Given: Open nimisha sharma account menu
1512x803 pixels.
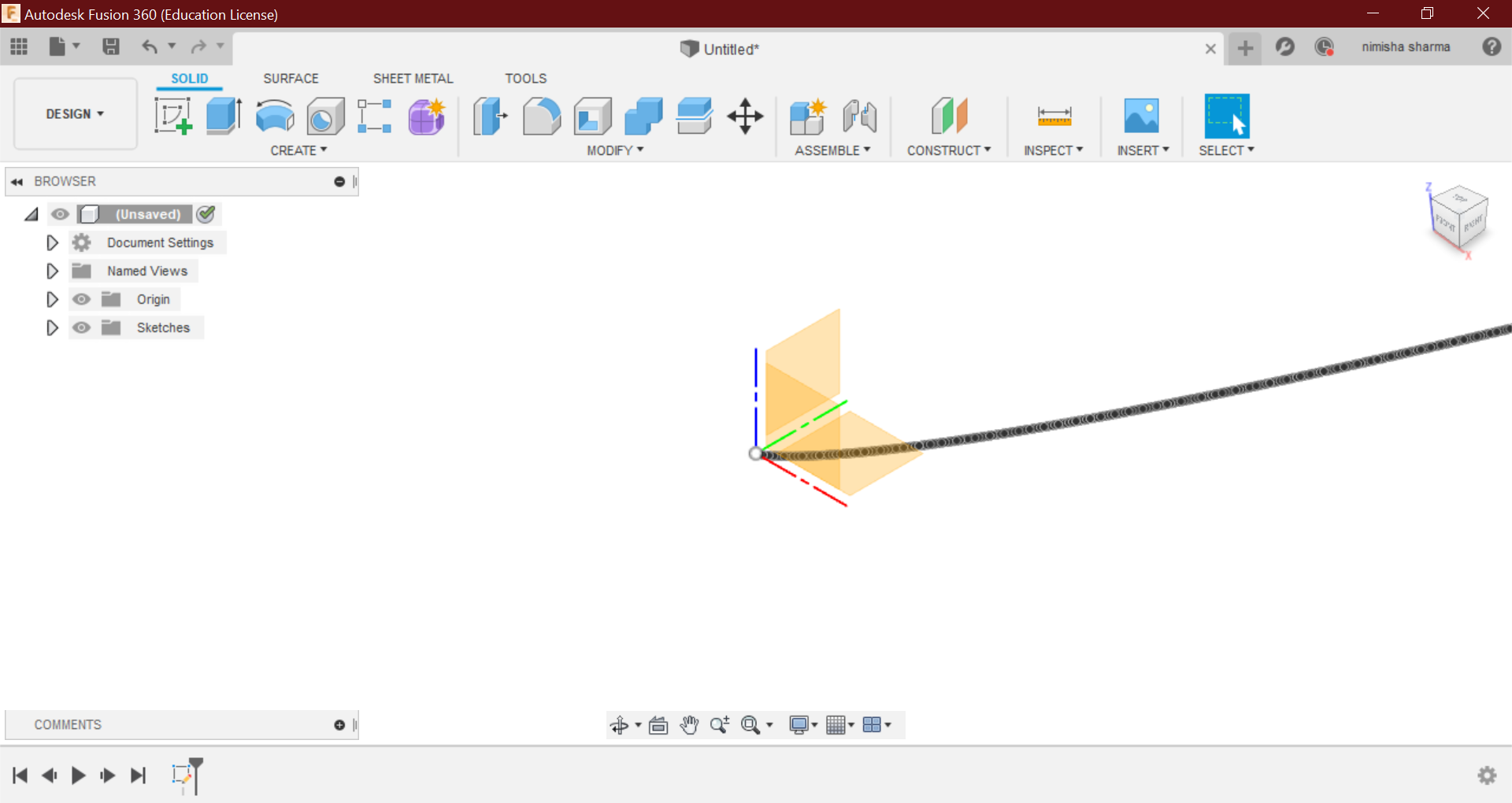Looking at the screenshot, I should coord(1406,47).
